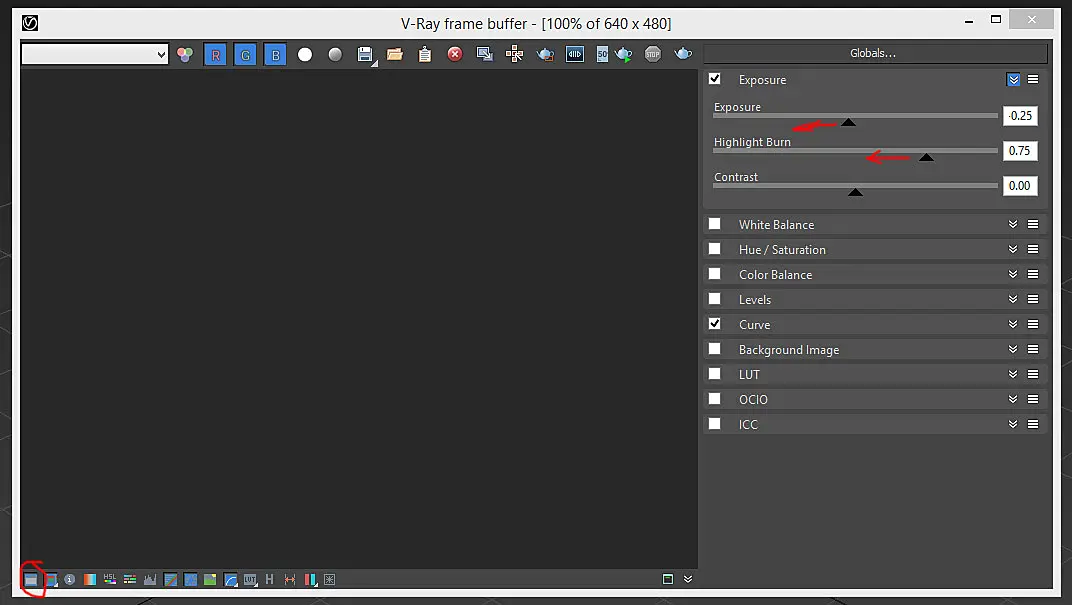Enable the Color Balance checkbox

(x=714, y=273)
